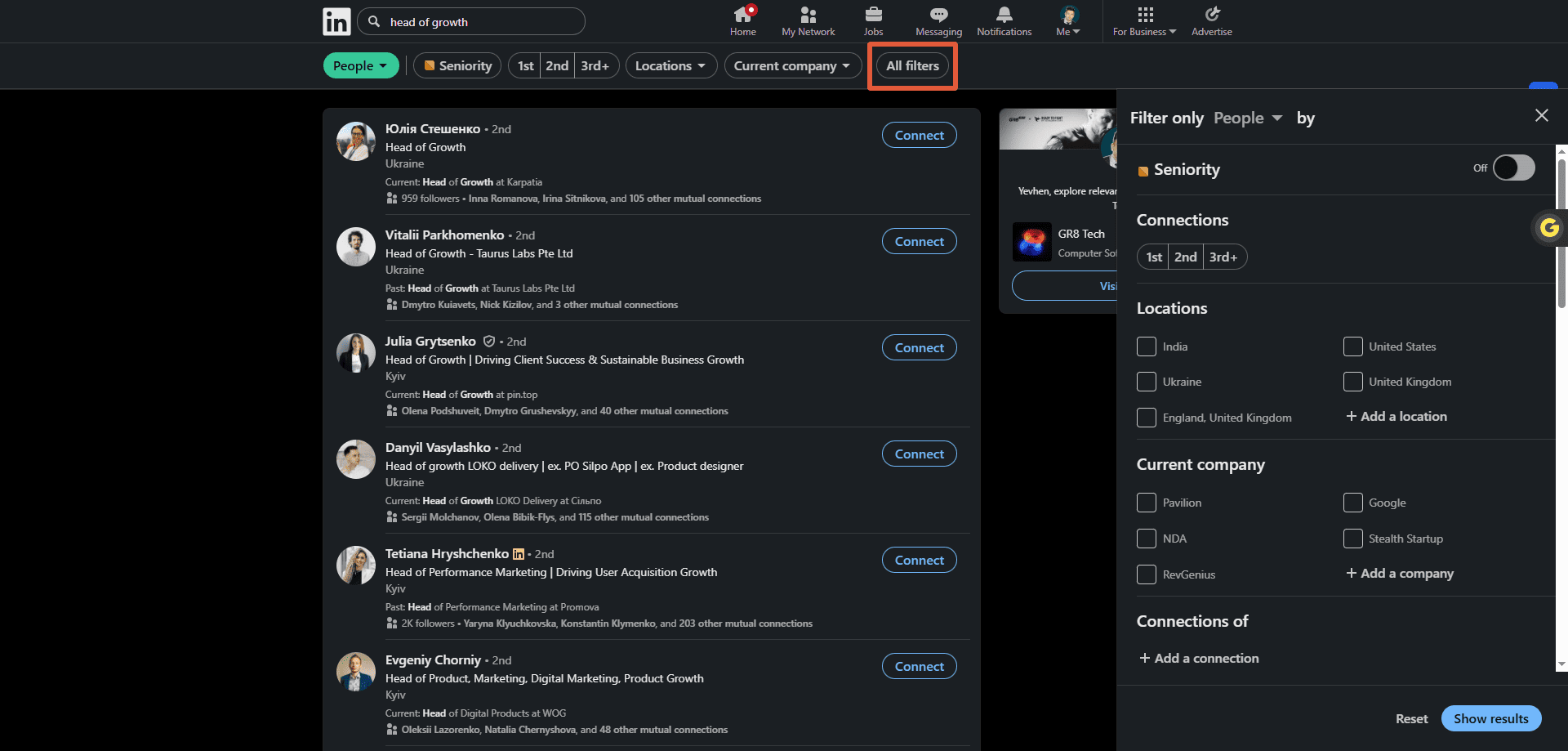Image resolution: width=1568 pixels, height=751 pixels.
Task: Check the Ukraine location checkbox
Action: (1147, 382)
